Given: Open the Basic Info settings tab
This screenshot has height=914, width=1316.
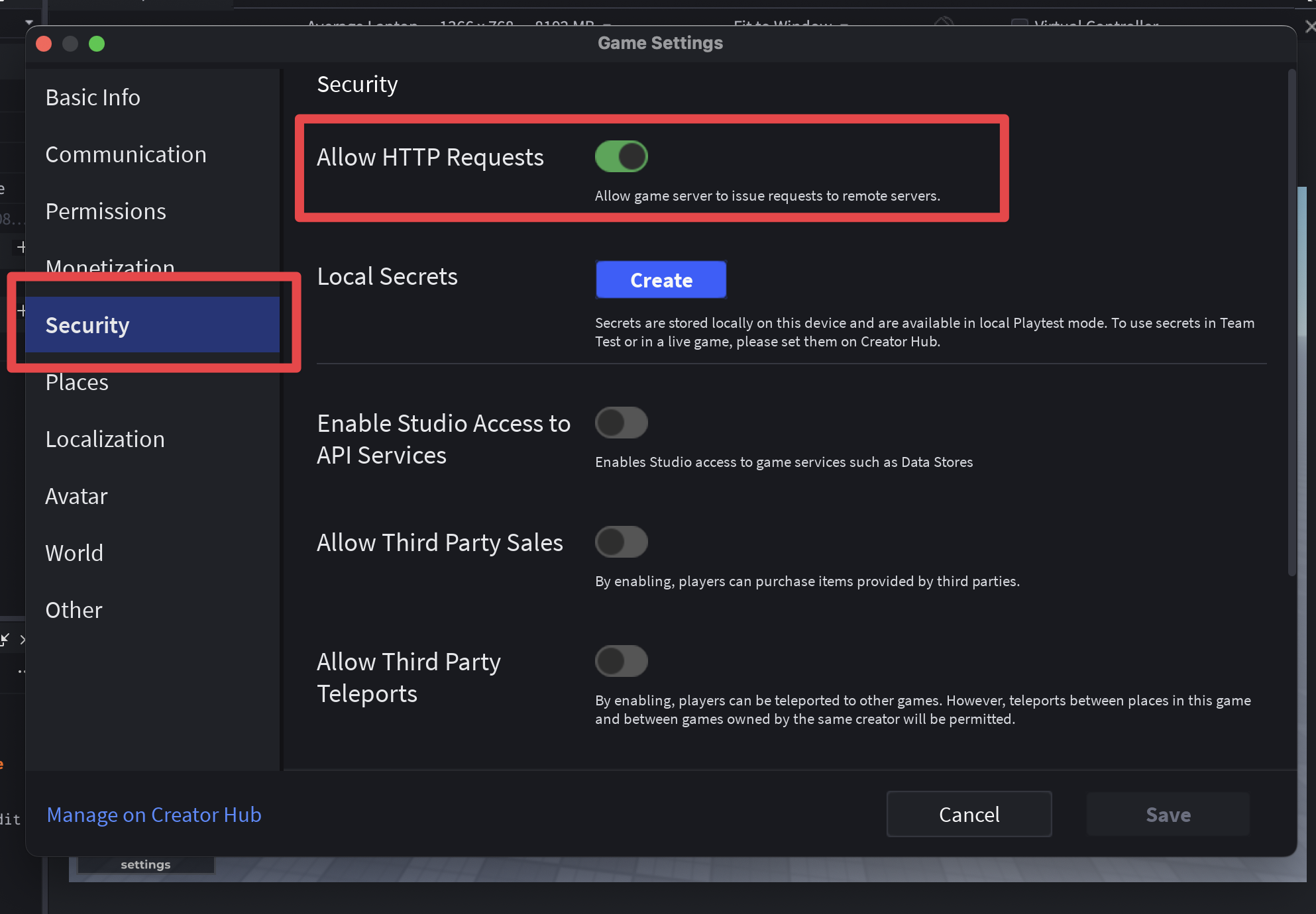Looking at the screenshot, I should click(x=93, y=97).
